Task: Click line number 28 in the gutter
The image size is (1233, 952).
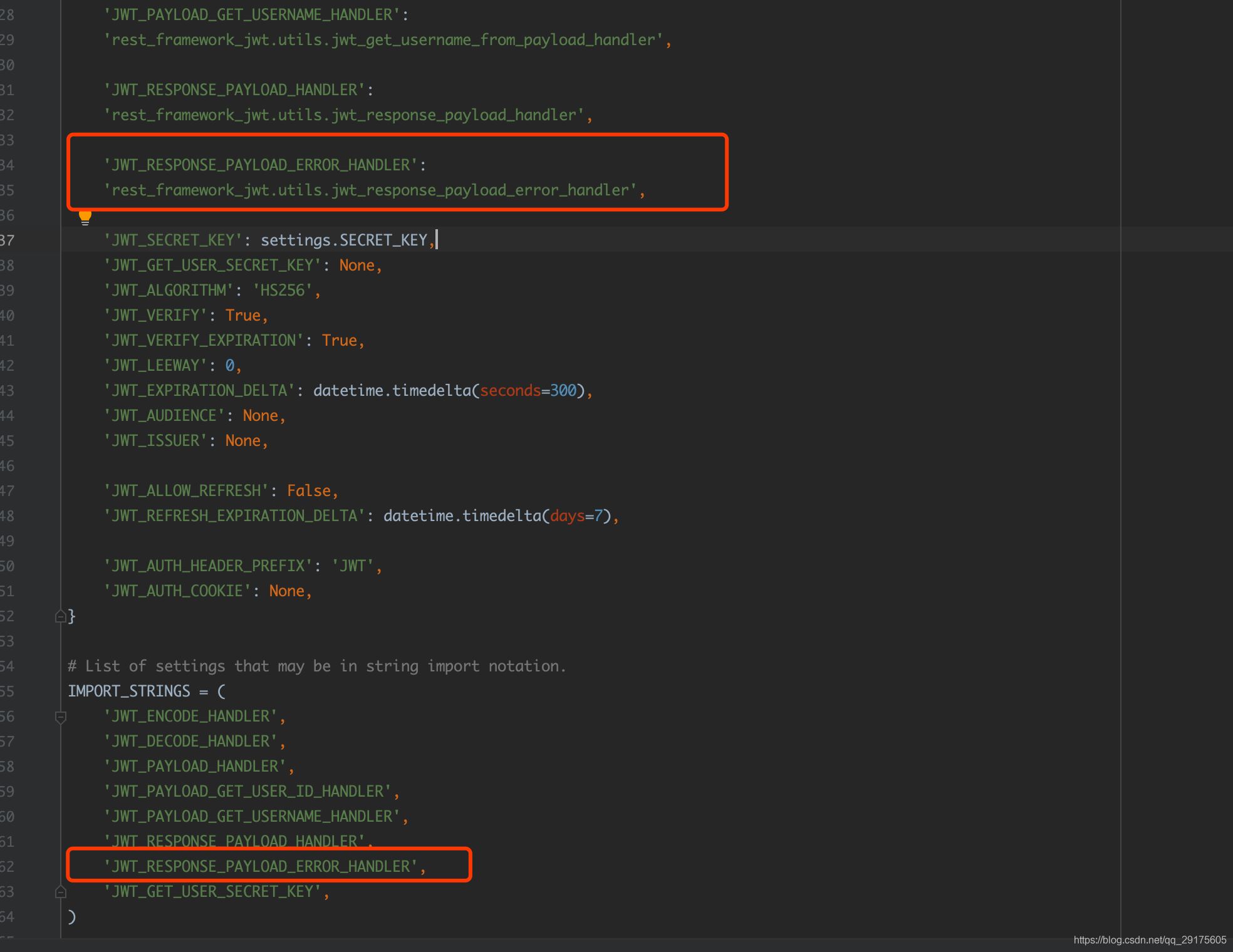Action: [9, 14]
